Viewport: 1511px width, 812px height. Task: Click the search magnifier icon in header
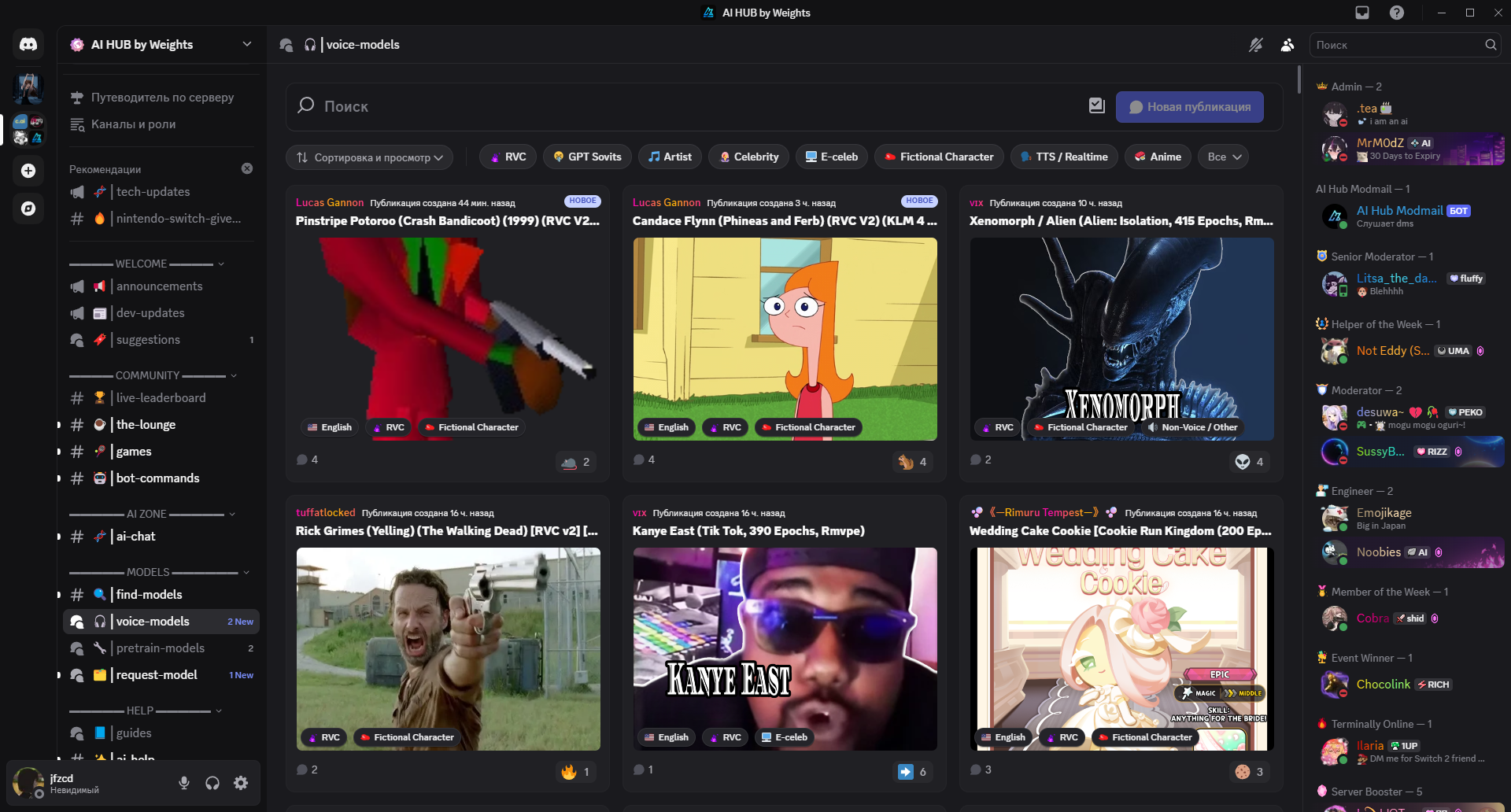pyautogui.click(x=1491, y=45)
